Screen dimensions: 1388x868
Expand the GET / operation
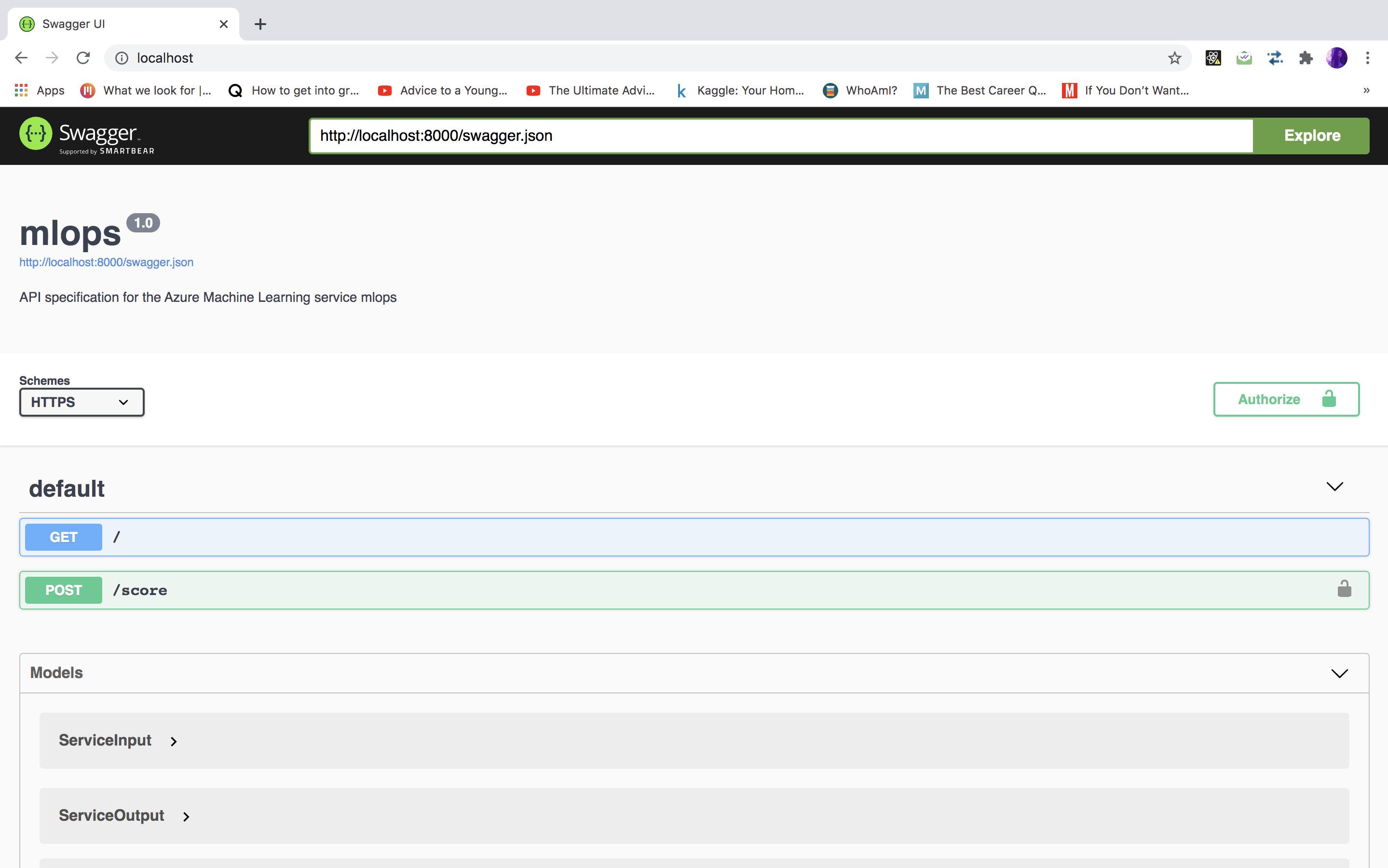tap(694, 537)
